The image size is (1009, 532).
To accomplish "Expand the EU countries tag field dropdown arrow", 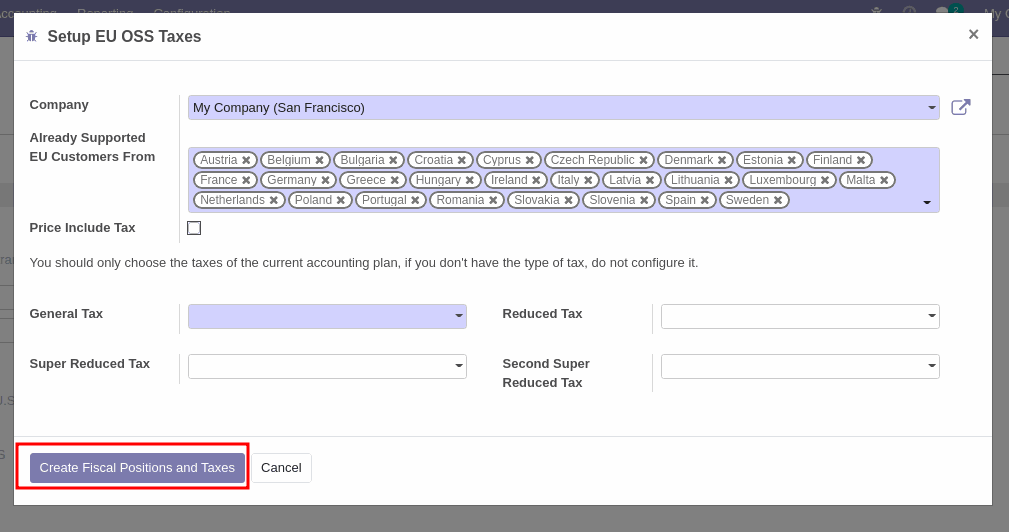I will [927, 202].
